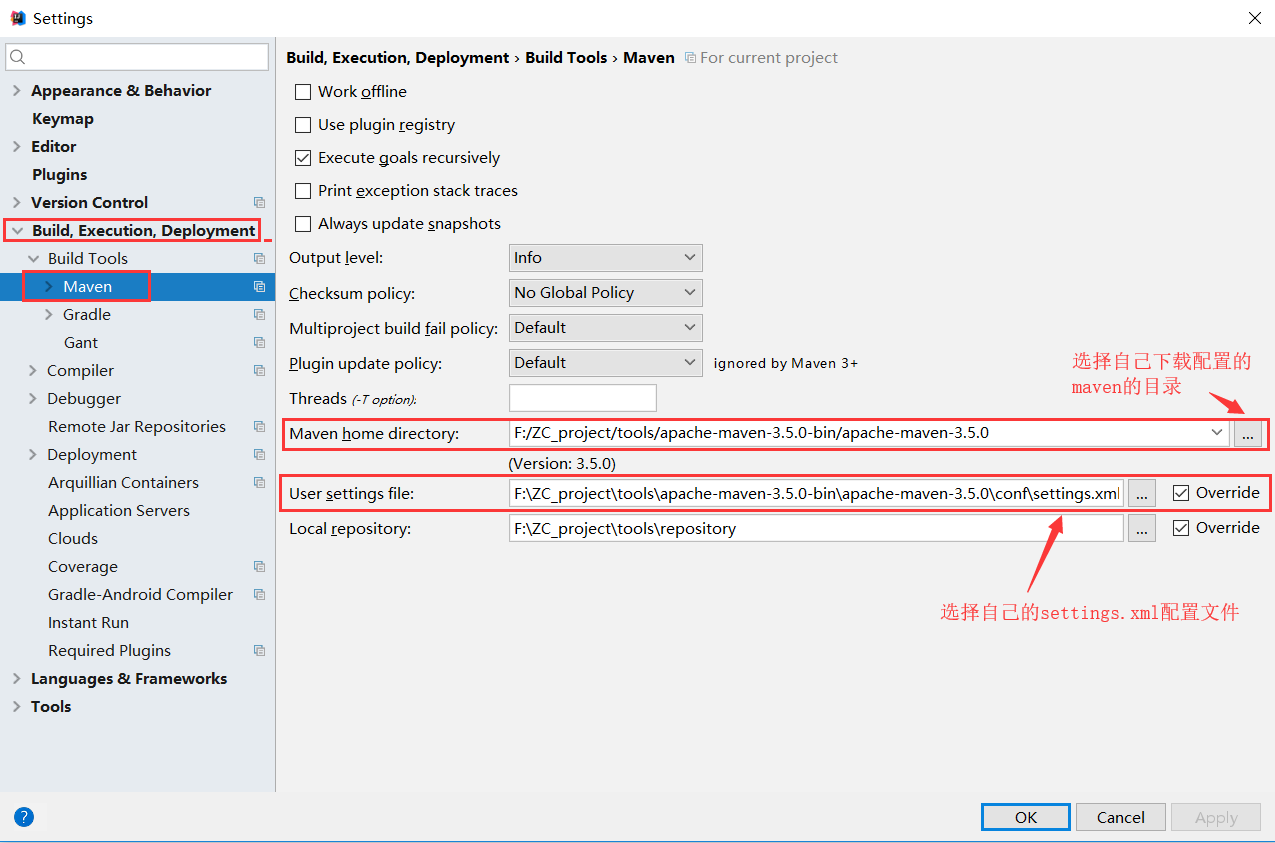Browse for User settings file
1275x843 pixels.
pyautogui.click(x=1142, y=492)
